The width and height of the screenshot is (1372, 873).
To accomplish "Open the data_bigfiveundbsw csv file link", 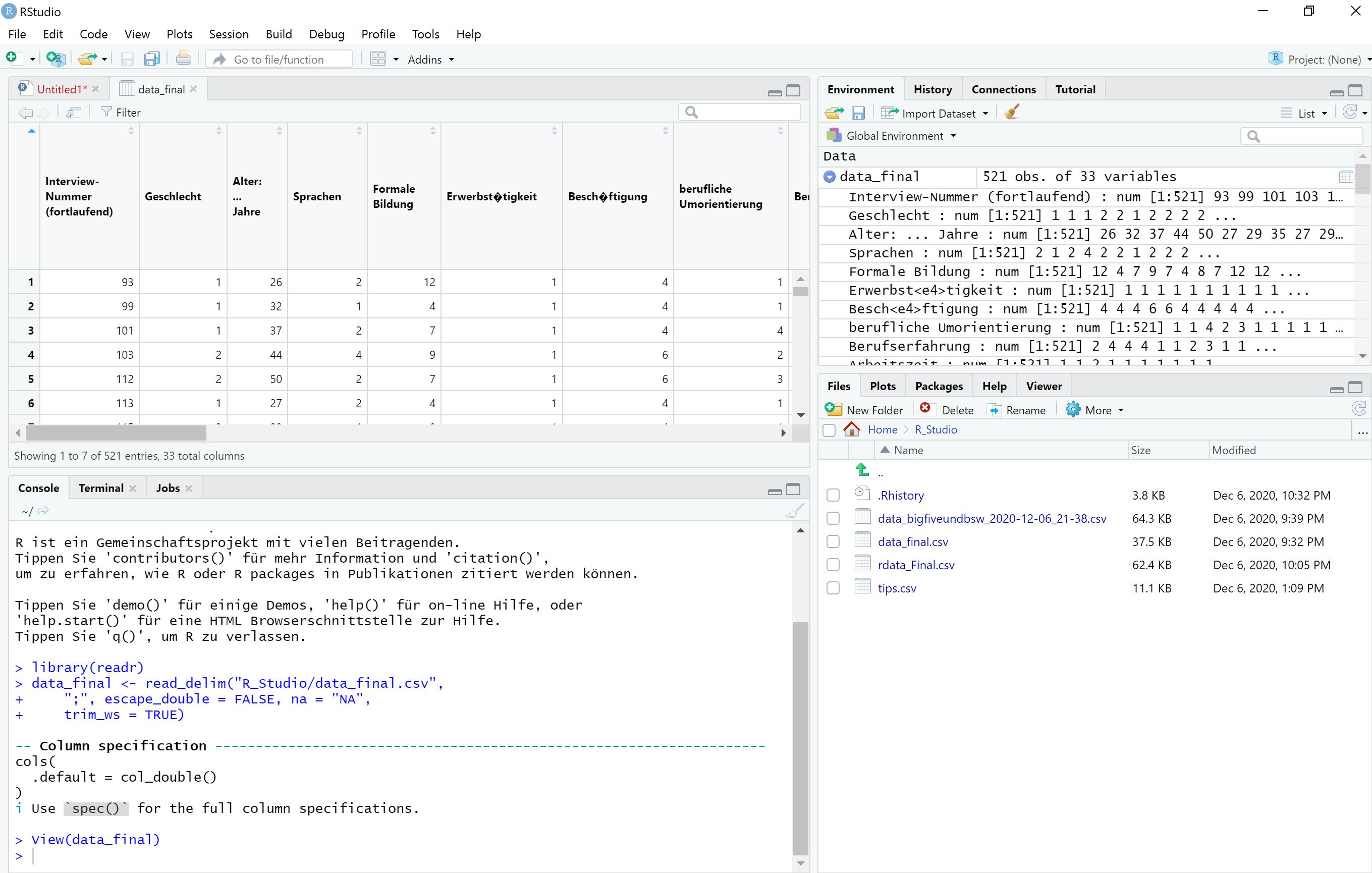I will [992, 519].
